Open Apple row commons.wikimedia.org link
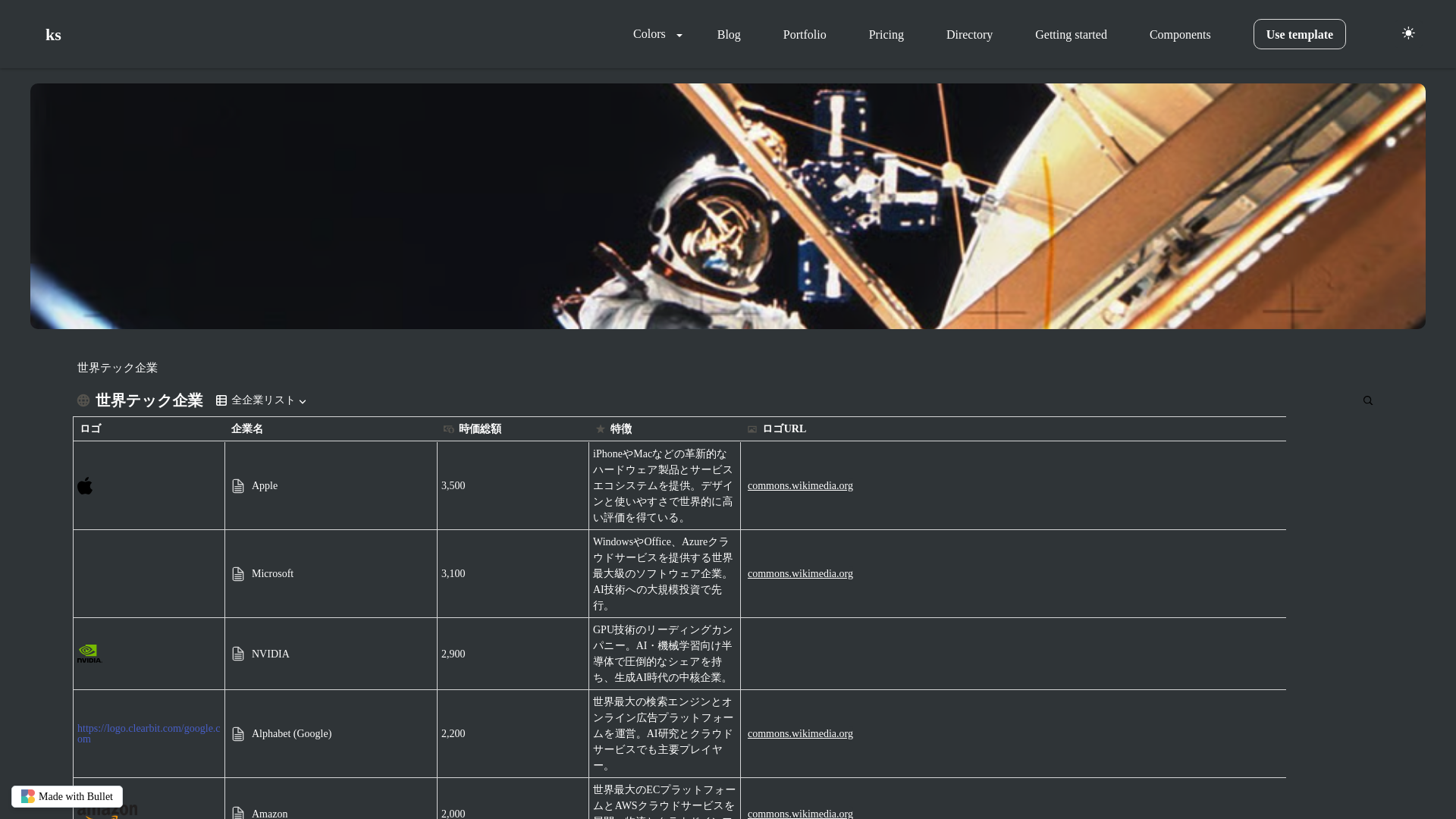The image size is (1456, 819). (x=800, y=486)
